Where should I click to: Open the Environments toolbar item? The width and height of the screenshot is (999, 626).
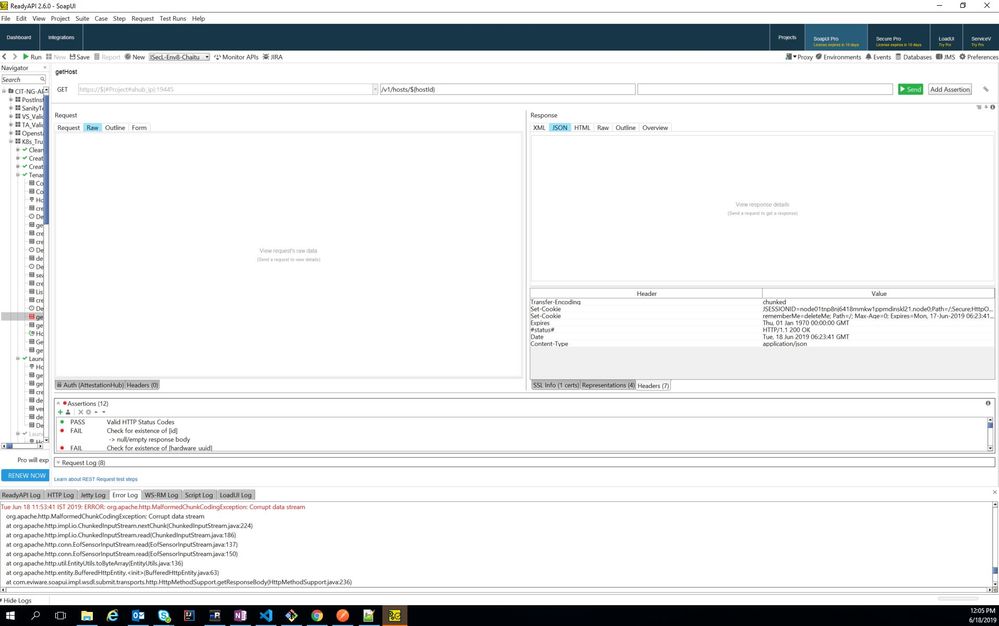(819, 57)
